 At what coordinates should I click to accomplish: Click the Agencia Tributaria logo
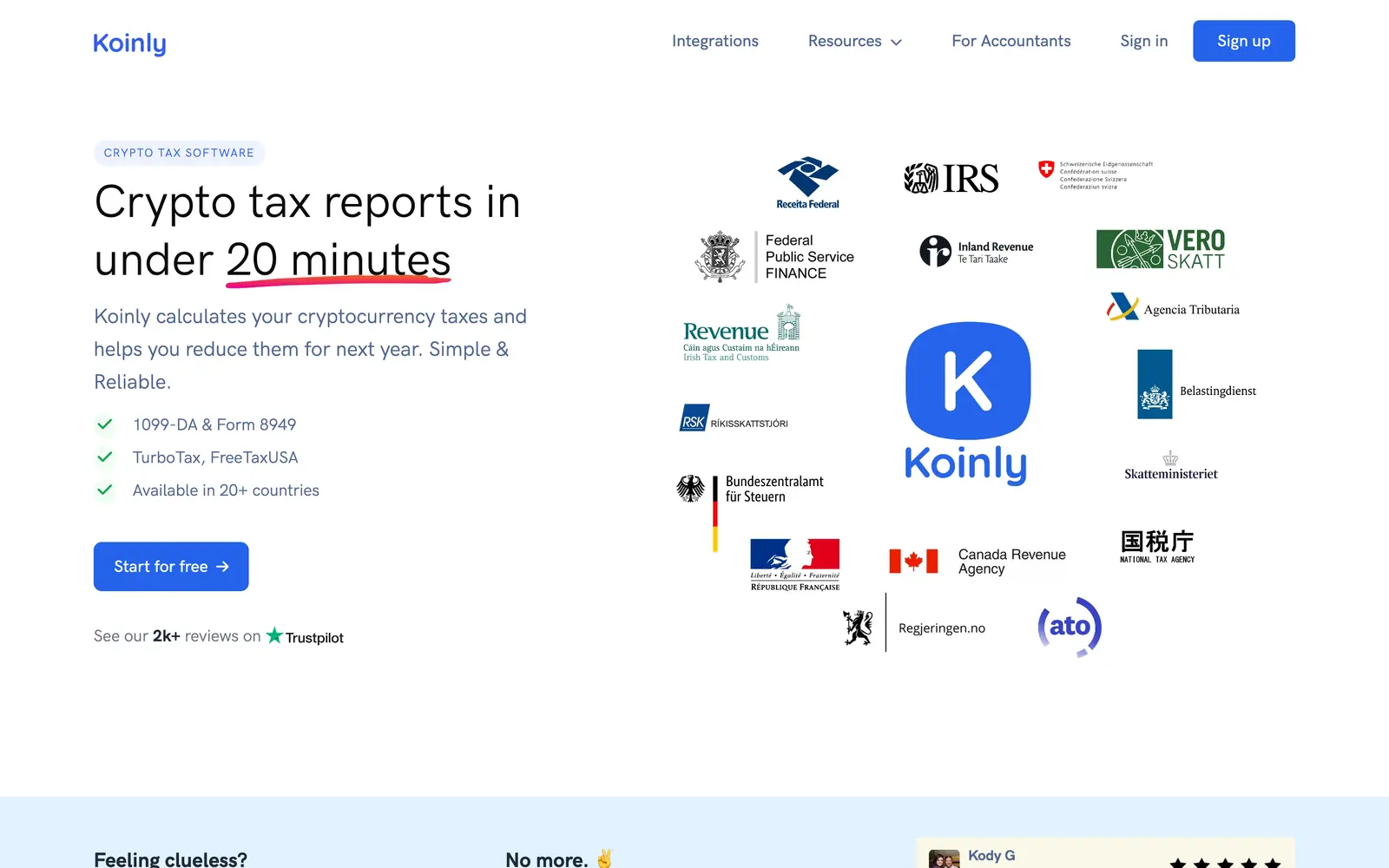pos(1173,307)
